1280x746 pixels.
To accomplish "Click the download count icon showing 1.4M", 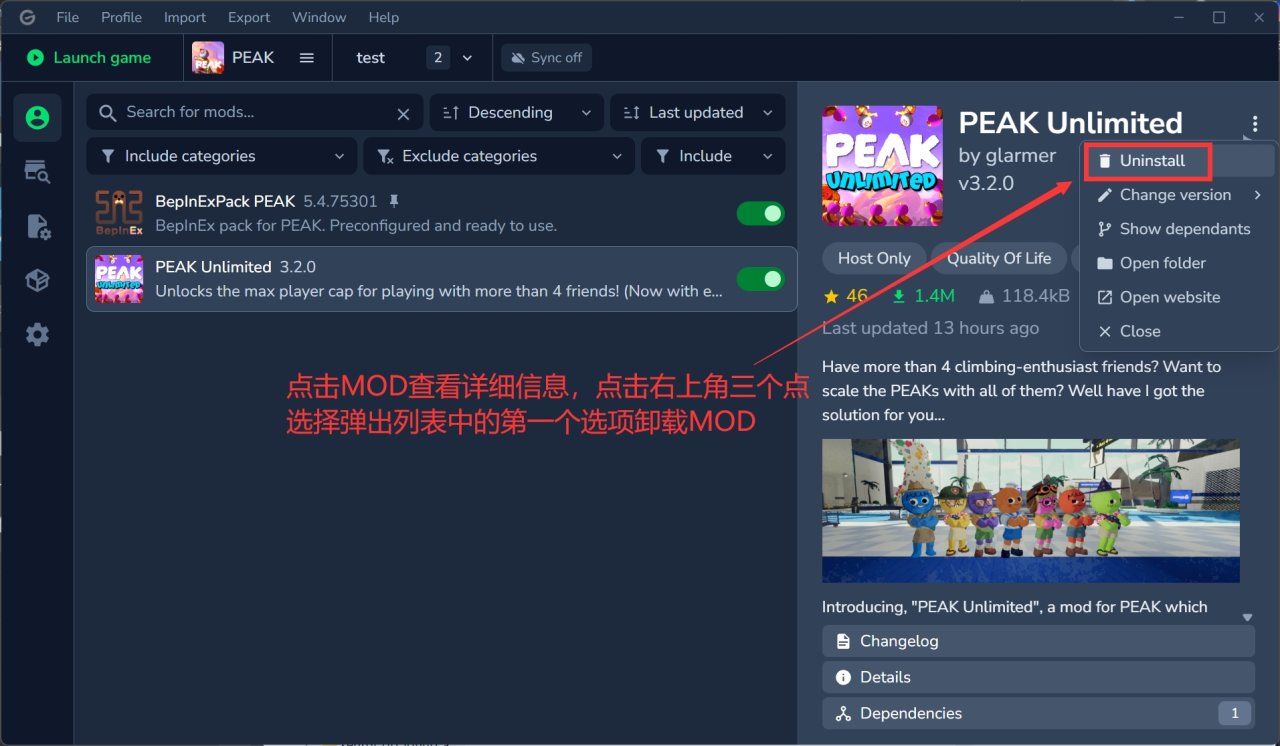I will [899, 296].
